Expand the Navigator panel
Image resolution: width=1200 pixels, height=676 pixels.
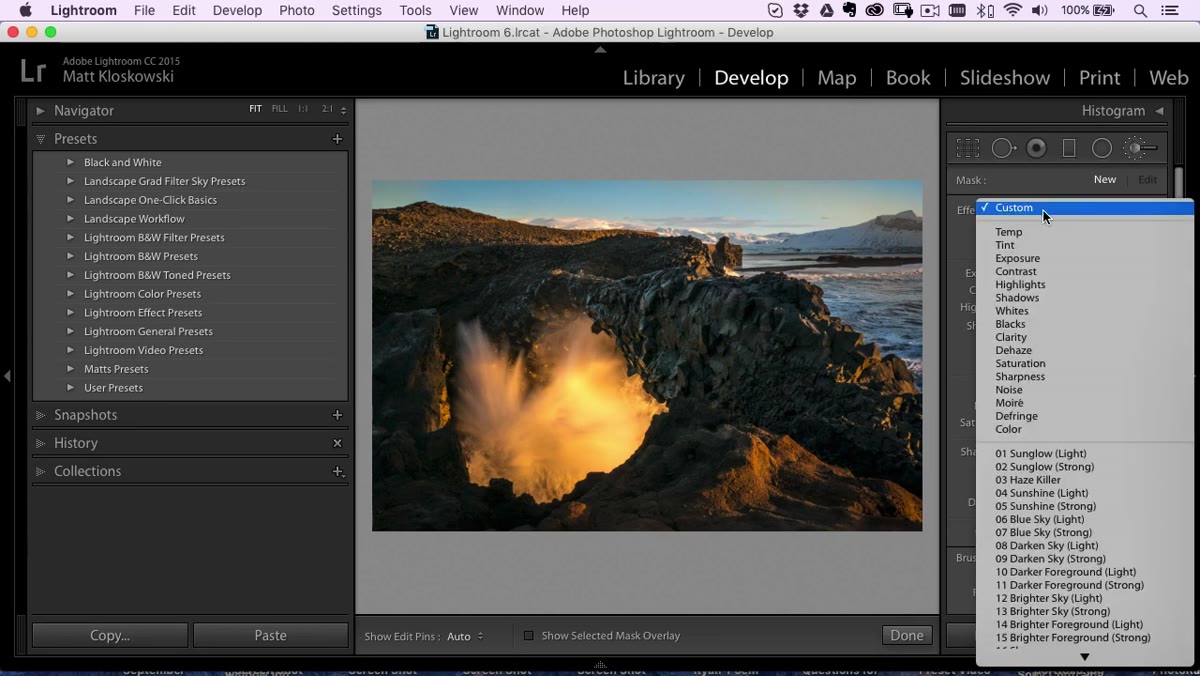point(40,111)
